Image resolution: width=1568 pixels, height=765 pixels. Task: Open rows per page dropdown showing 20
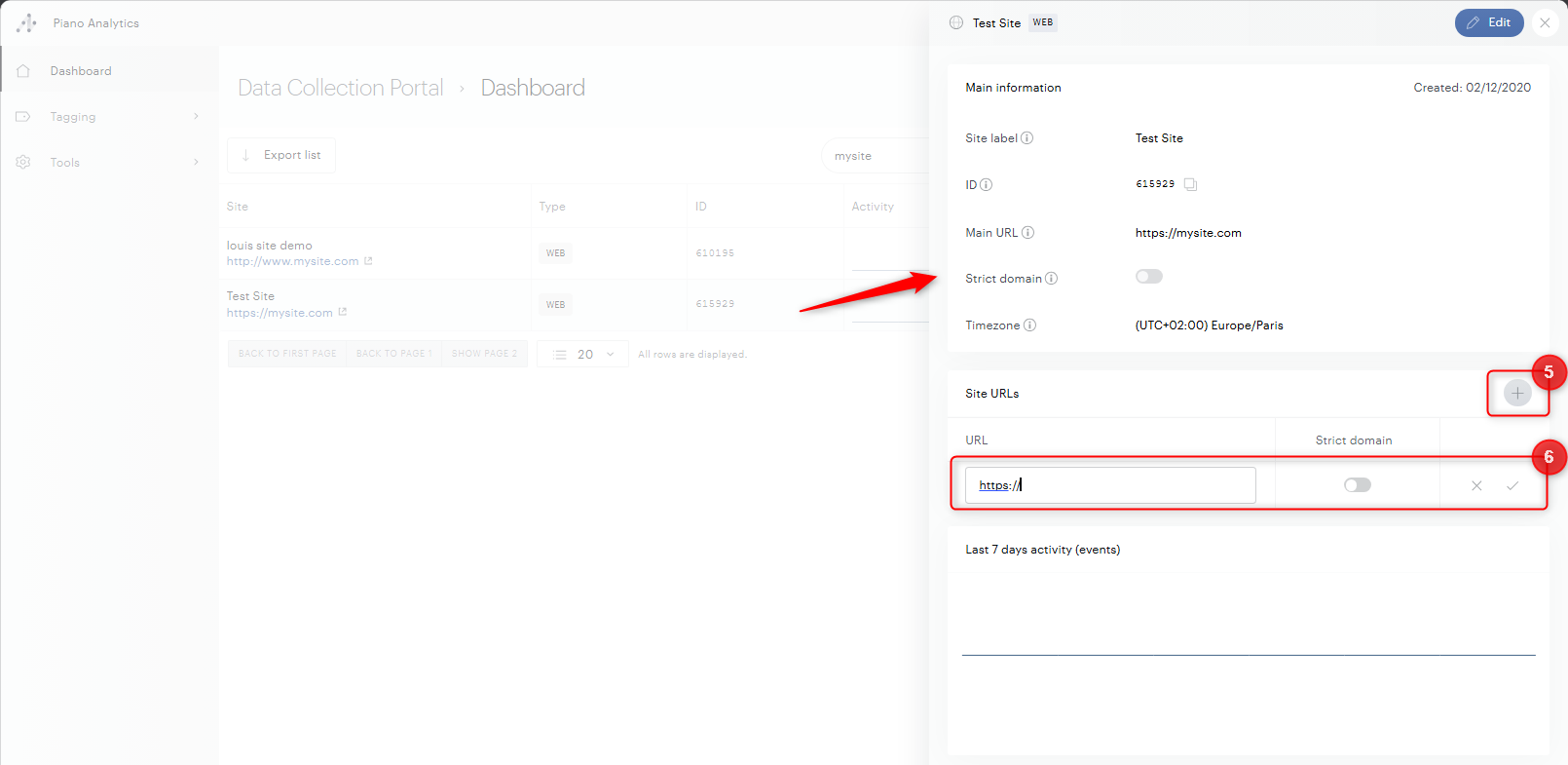tap(582, 355)
